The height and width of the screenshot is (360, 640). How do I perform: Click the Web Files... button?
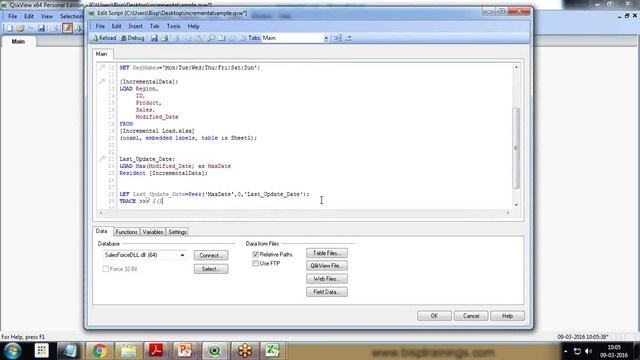pos(327,279)
